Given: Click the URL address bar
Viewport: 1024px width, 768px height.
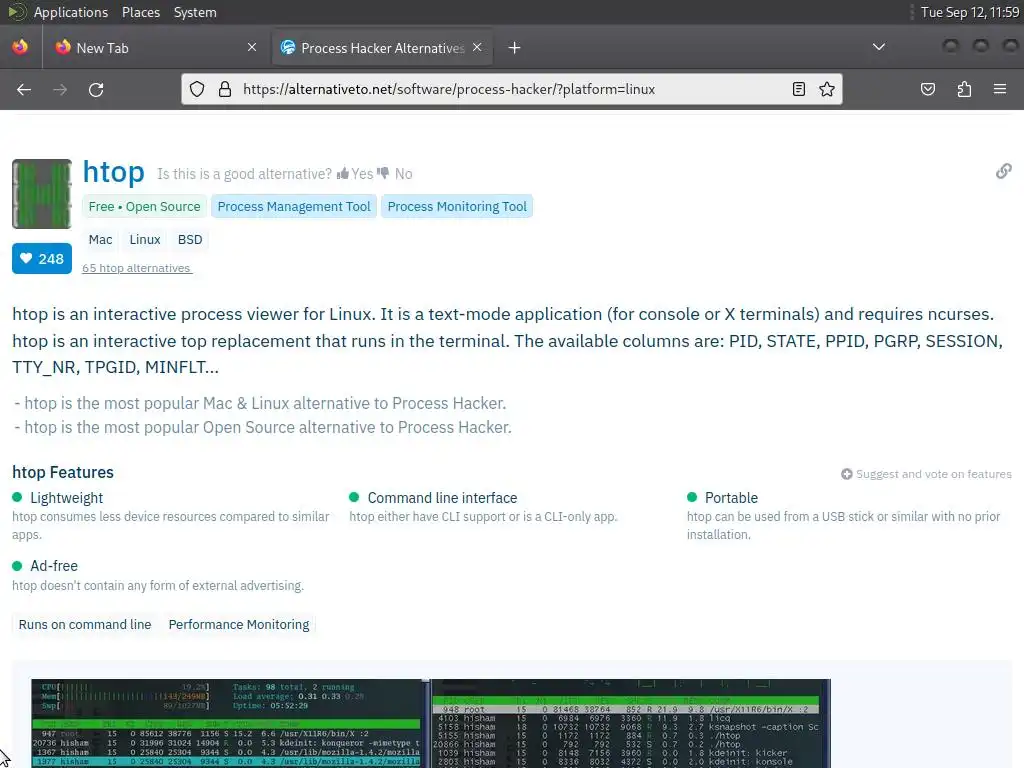Looking at the screenshot, I should click(512, 89).
